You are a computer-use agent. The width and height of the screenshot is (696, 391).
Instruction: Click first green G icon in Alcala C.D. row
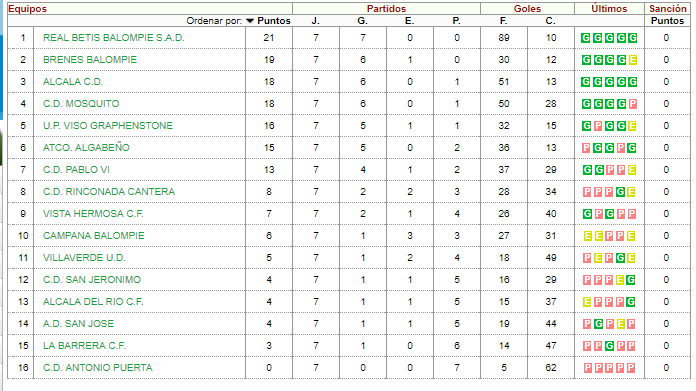pyautogui.click(x=586, y=82)
